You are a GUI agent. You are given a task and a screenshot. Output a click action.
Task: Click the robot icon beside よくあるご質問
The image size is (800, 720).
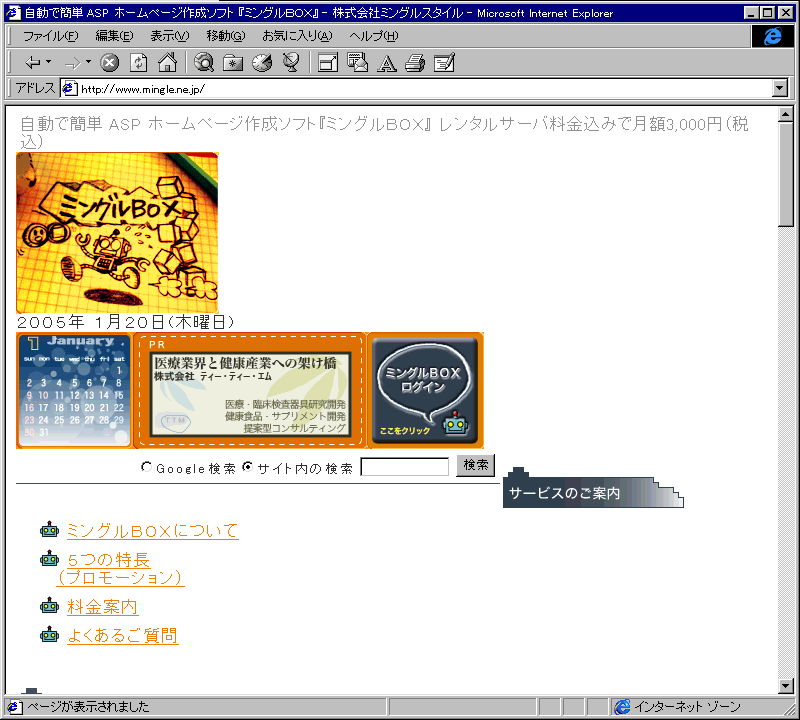click(49, 634)
